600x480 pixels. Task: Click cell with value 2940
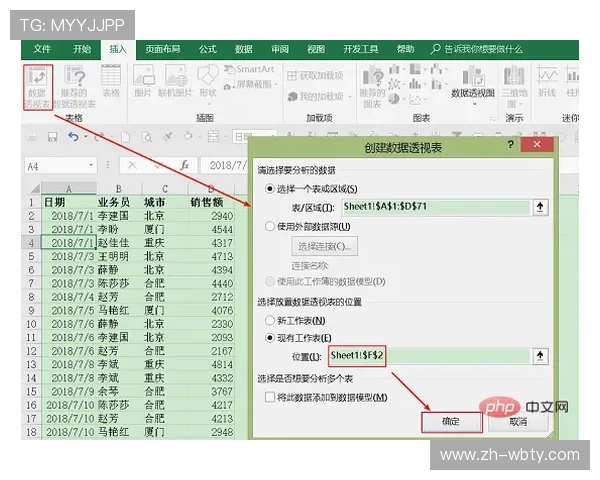[x=211, y=216]
